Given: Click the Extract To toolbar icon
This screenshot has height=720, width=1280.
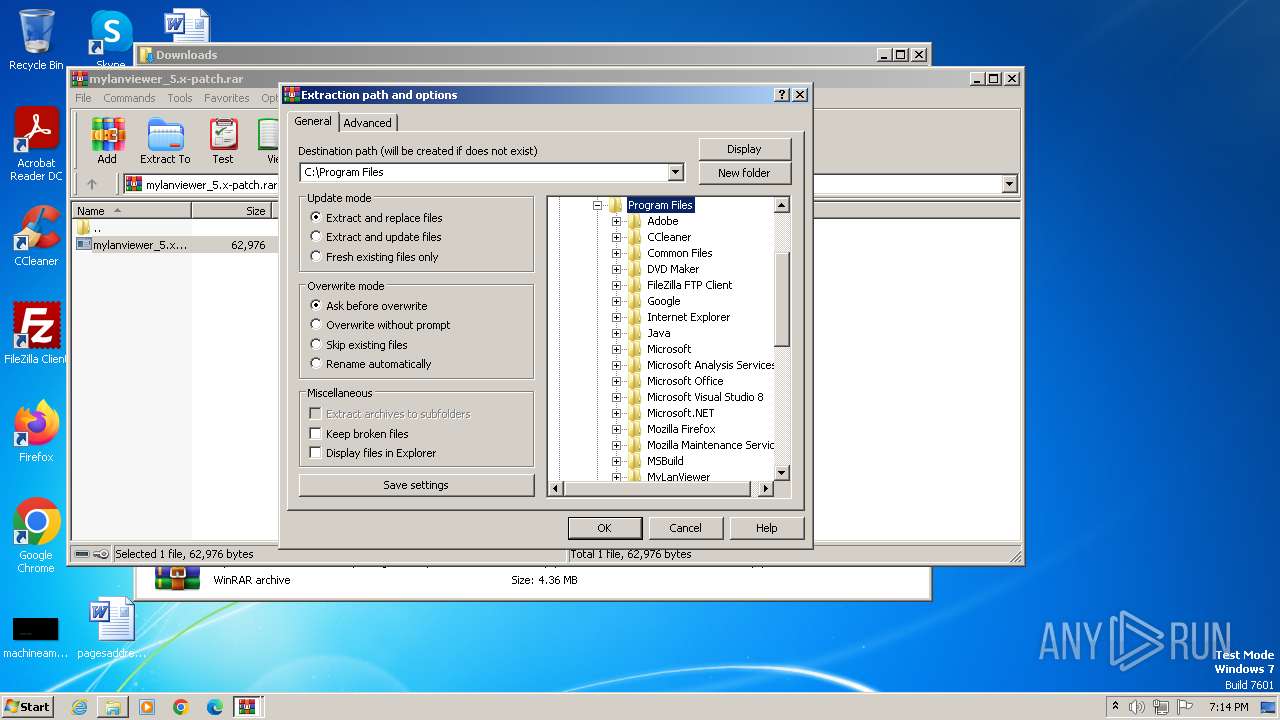Looking at the screenshot, I should (165, 141).
